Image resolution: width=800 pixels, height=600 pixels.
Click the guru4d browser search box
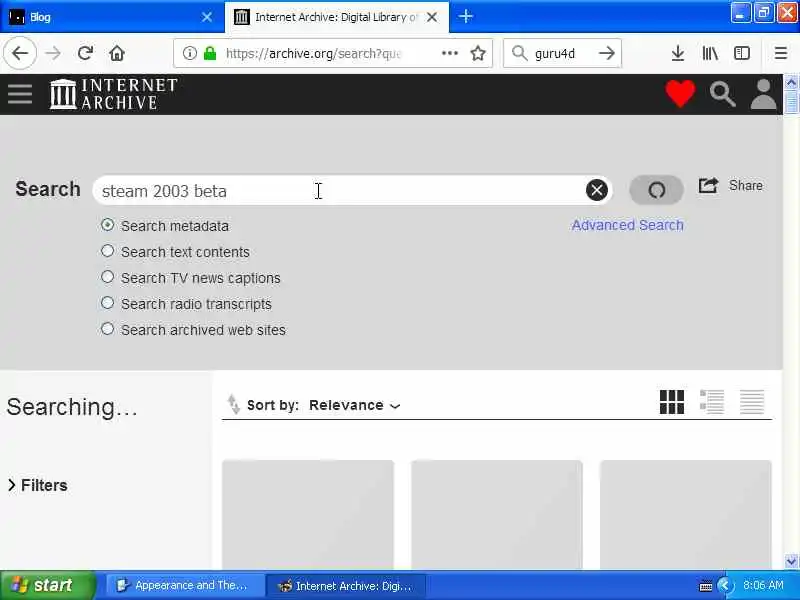(562, 53)
